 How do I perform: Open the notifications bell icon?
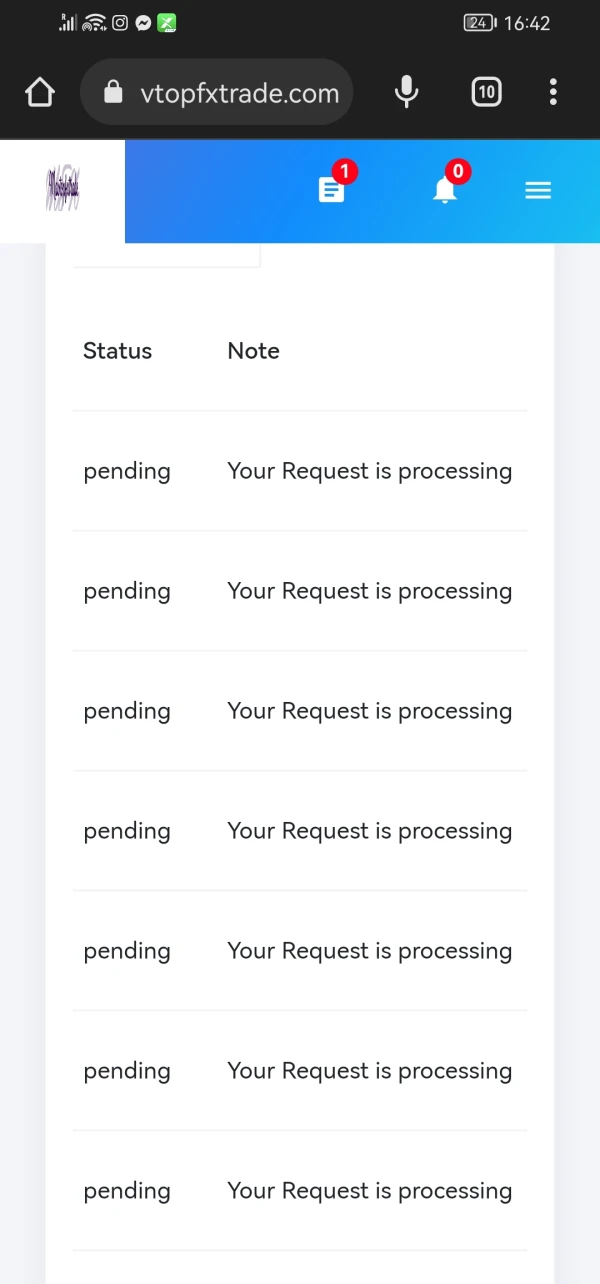pos(445,190)
